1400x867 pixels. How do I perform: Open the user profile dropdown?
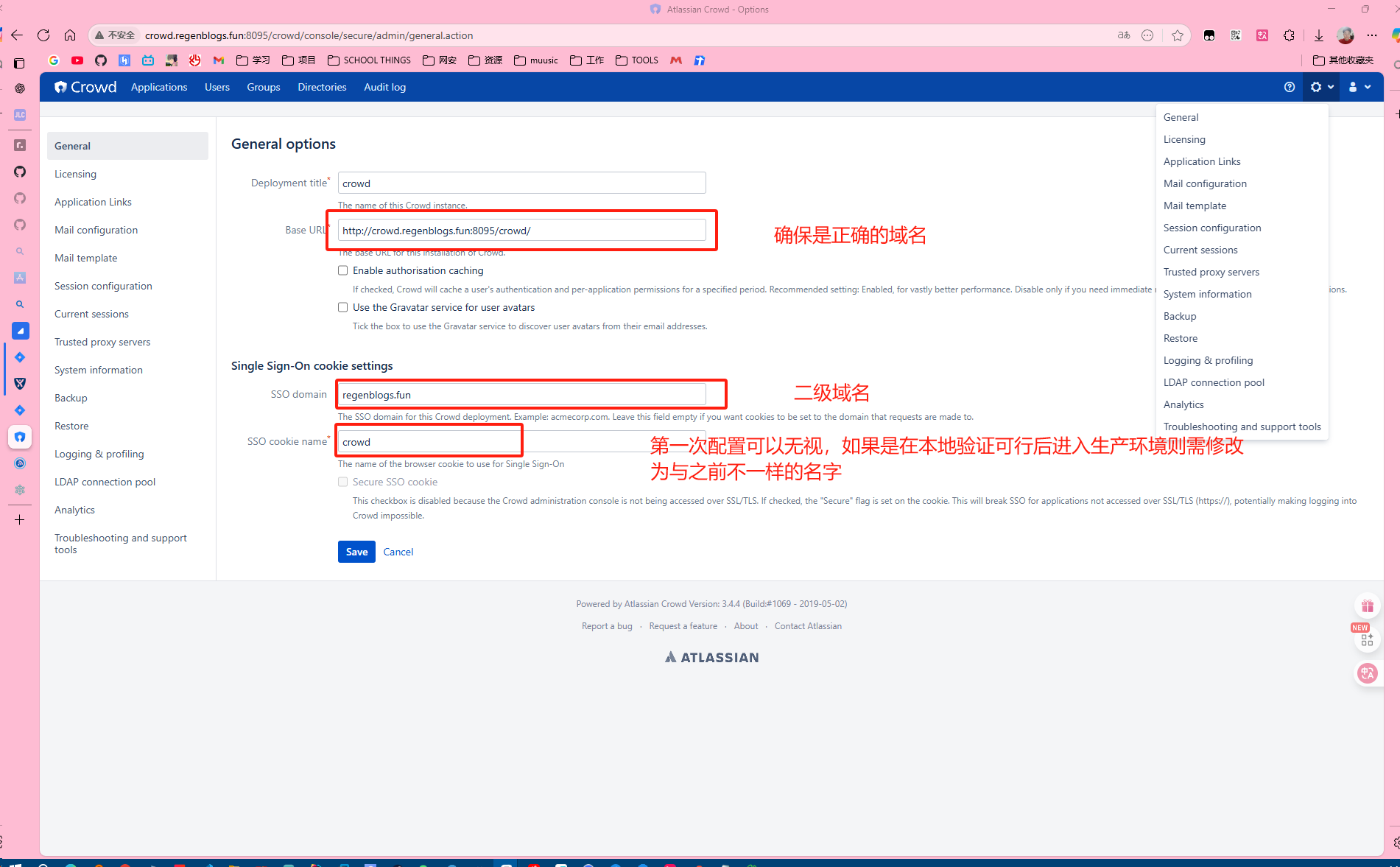[1359, 87]
